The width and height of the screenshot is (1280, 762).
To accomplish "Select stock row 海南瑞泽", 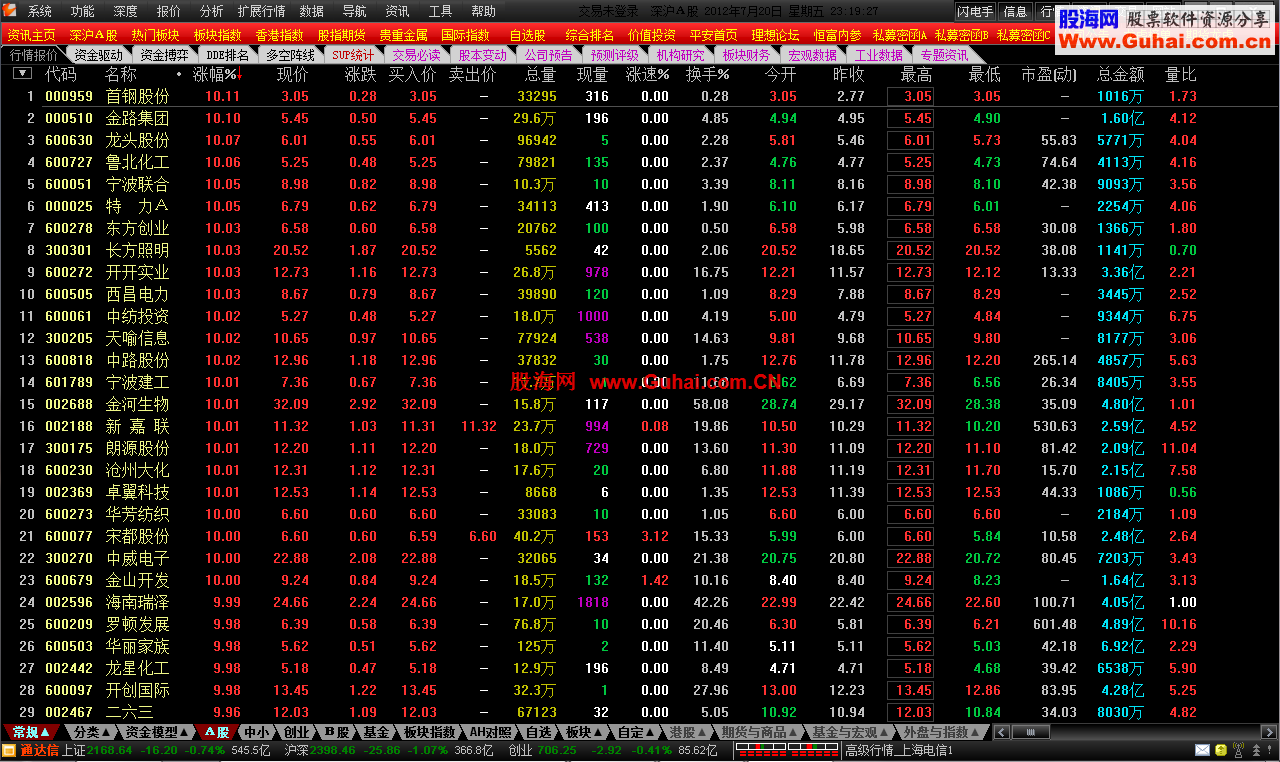I will pyautogui.click(x=640, y=602).
